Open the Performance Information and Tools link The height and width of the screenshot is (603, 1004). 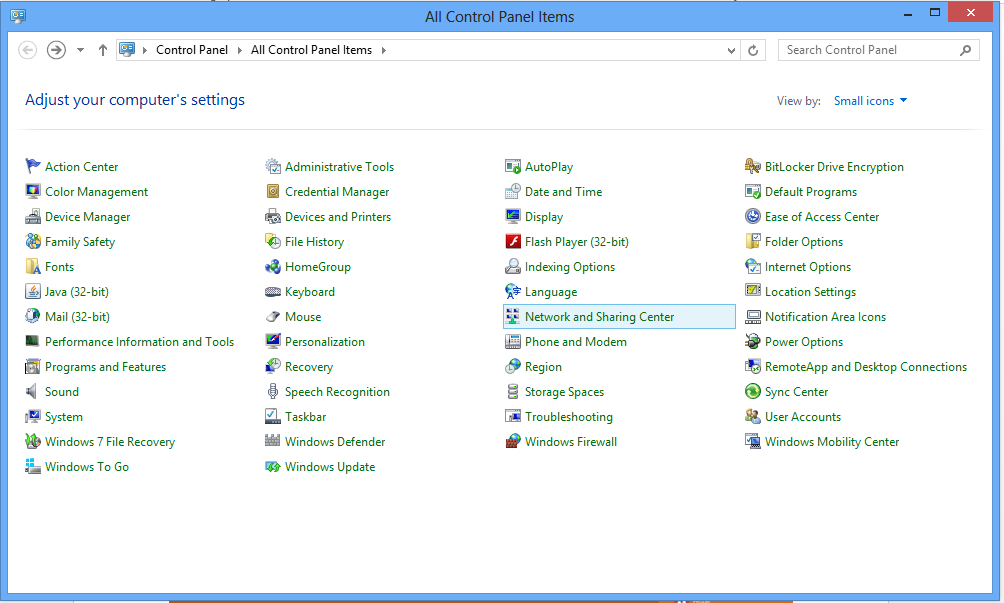[140, 342]
